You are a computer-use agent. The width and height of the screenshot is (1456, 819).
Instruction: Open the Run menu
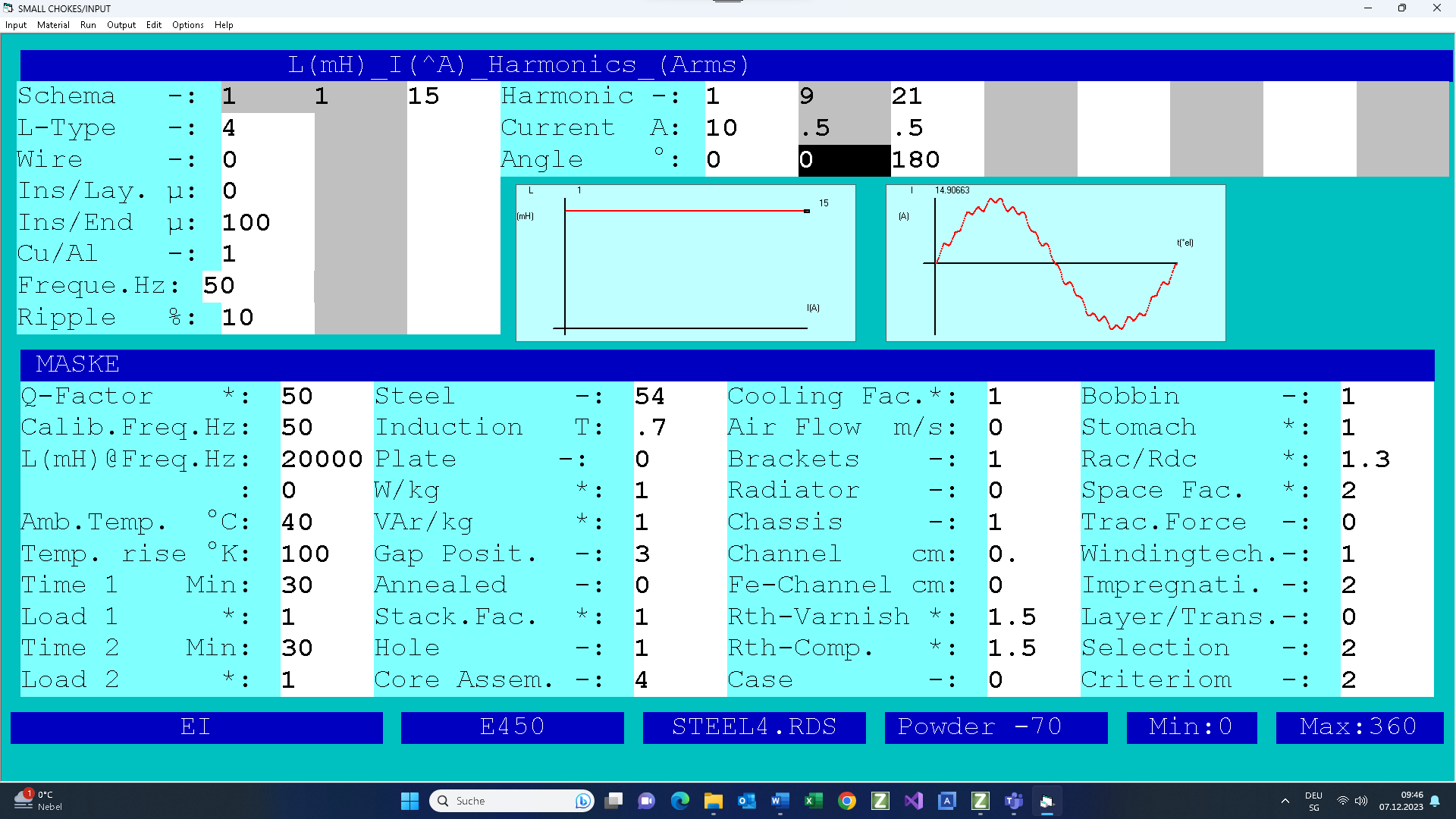(88, 25)
